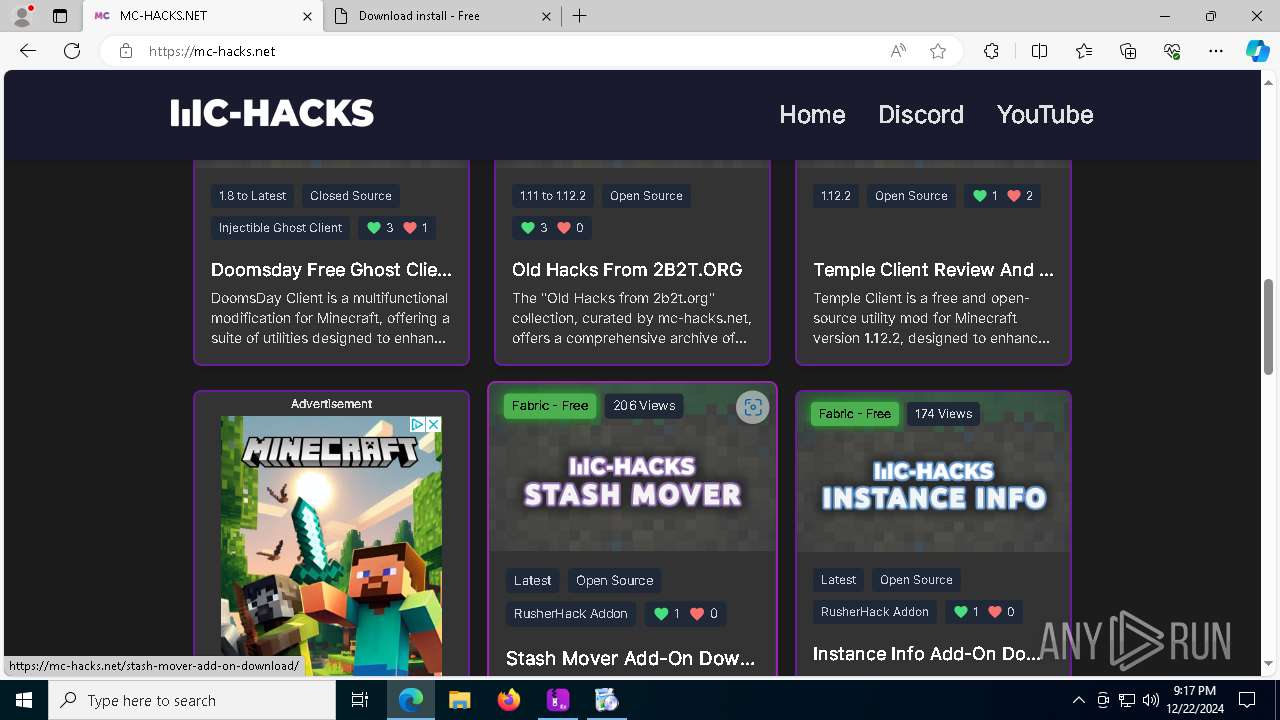Close the Minecraft advertisement X icon
The width and height of the screenshot is (1280, 720).
(x=434, y=424)
